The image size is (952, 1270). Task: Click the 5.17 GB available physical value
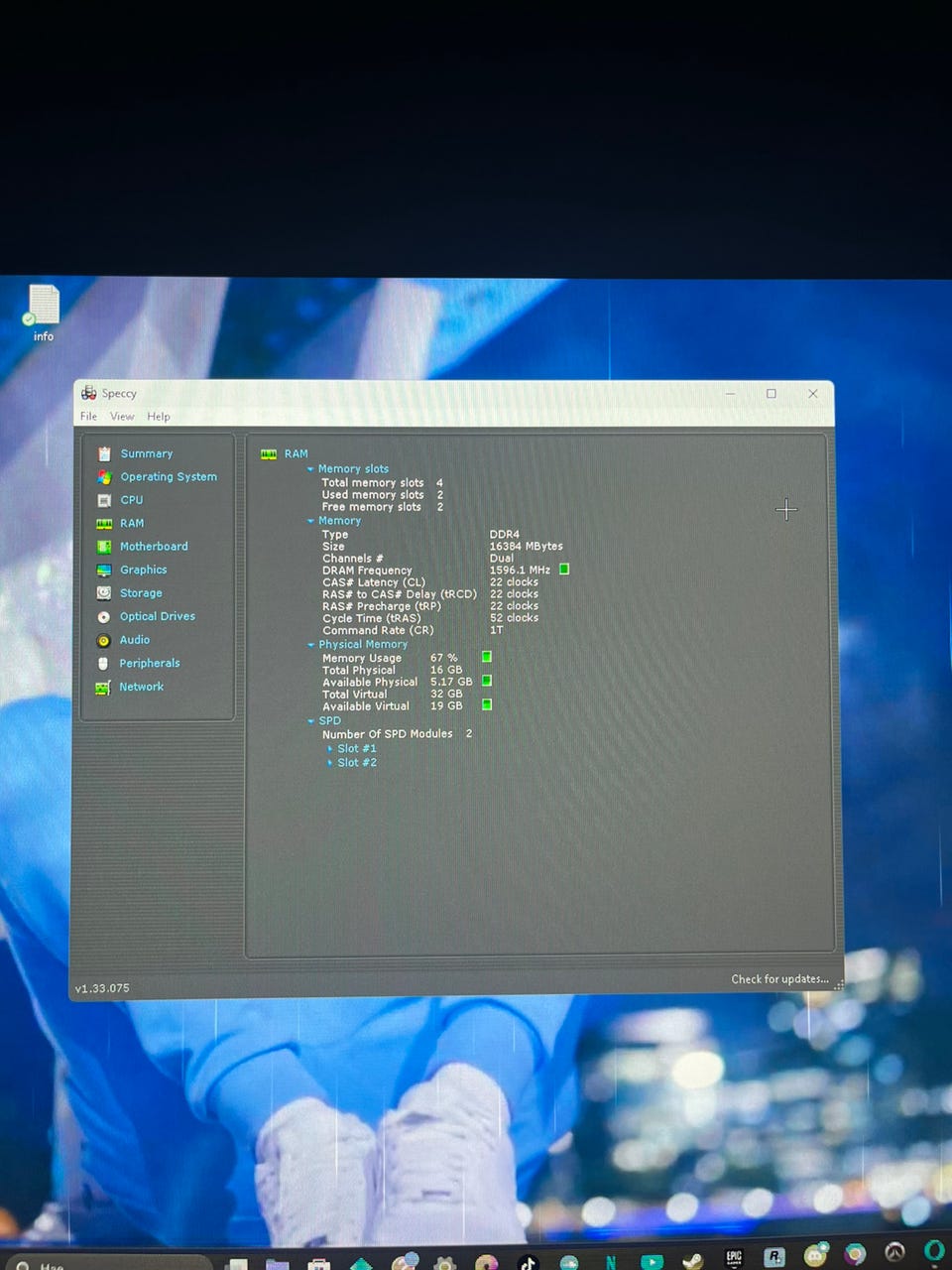click(451, 683)
